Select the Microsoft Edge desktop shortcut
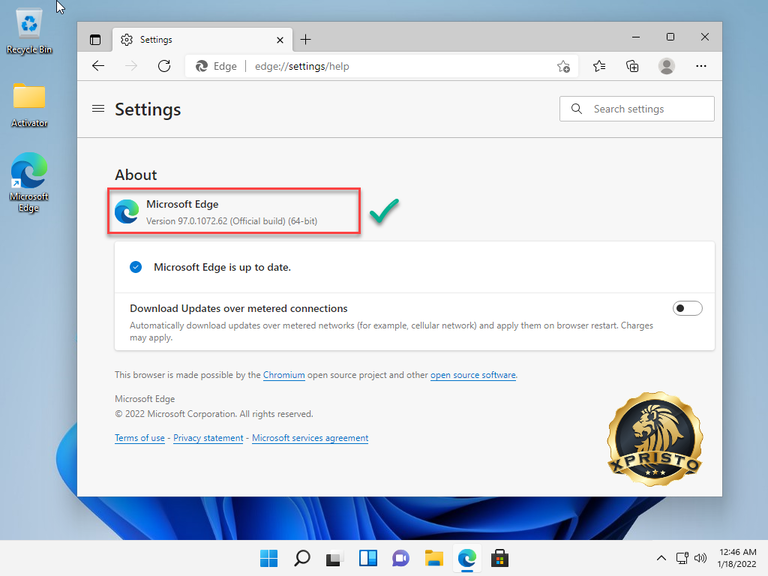Screen dimensions: 768x576 pyautogui.click(x=29, y=182)
